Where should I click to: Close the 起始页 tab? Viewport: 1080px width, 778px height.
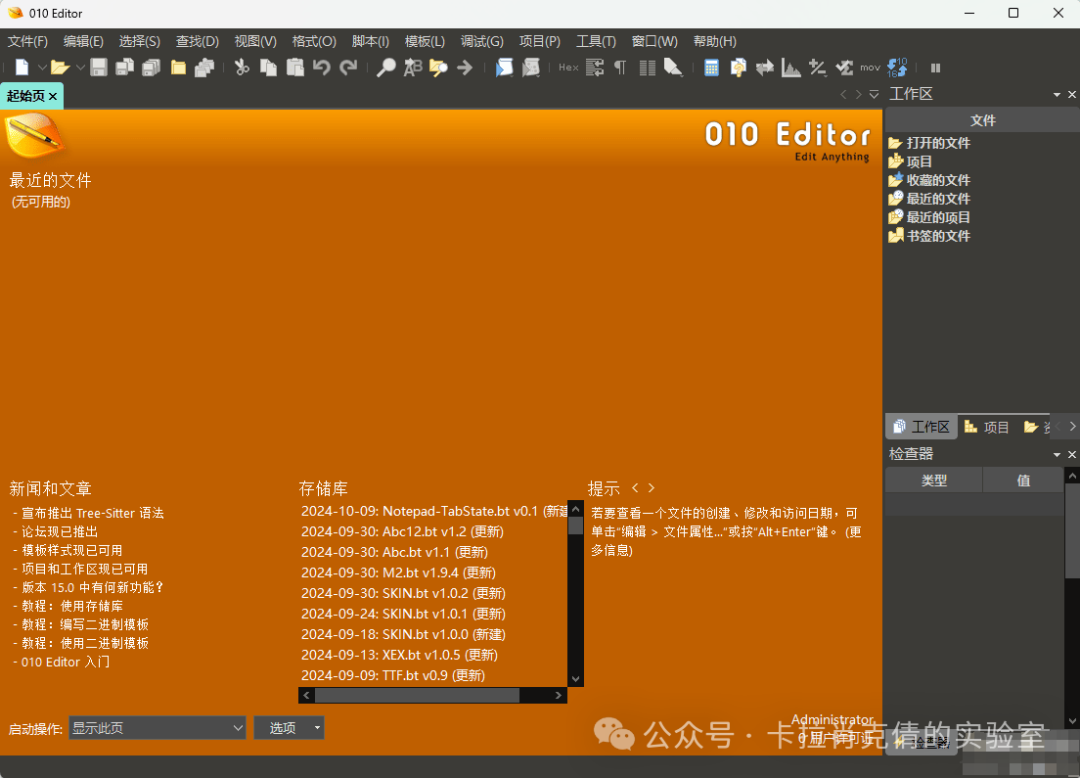click(53, 95)
